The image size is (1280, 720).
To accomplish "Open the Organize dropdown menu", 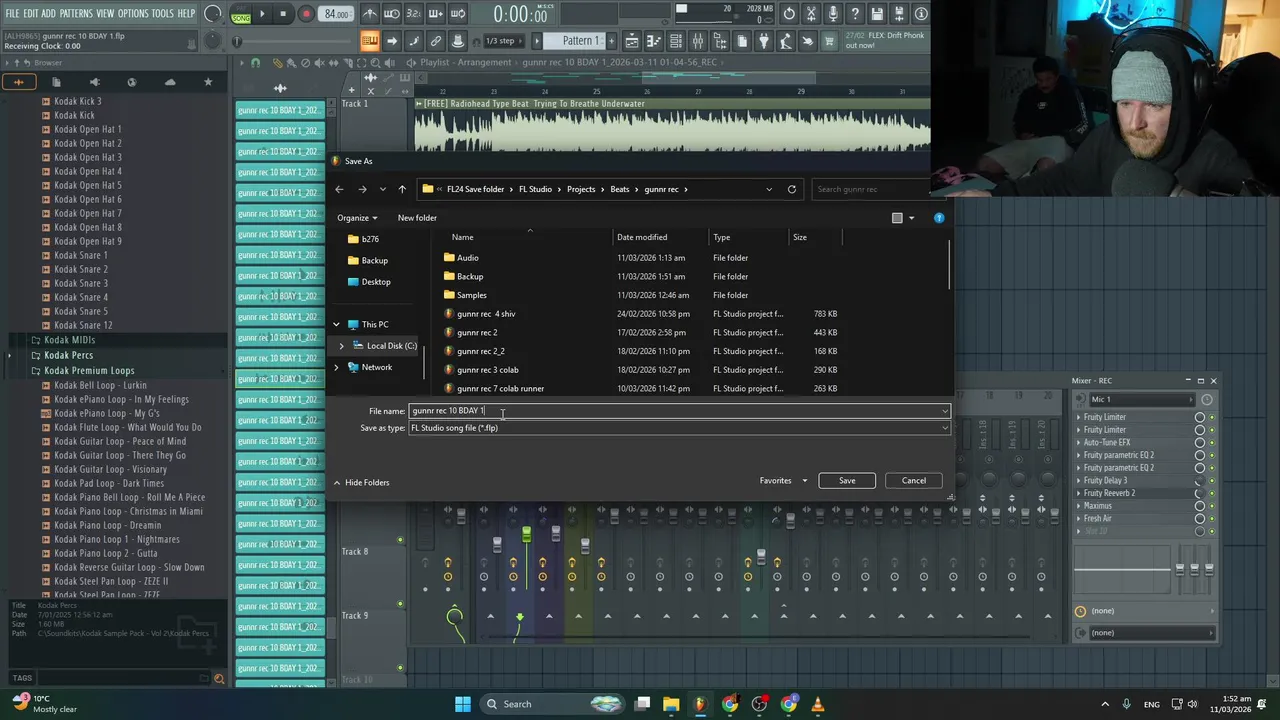I will pos(357,218).
